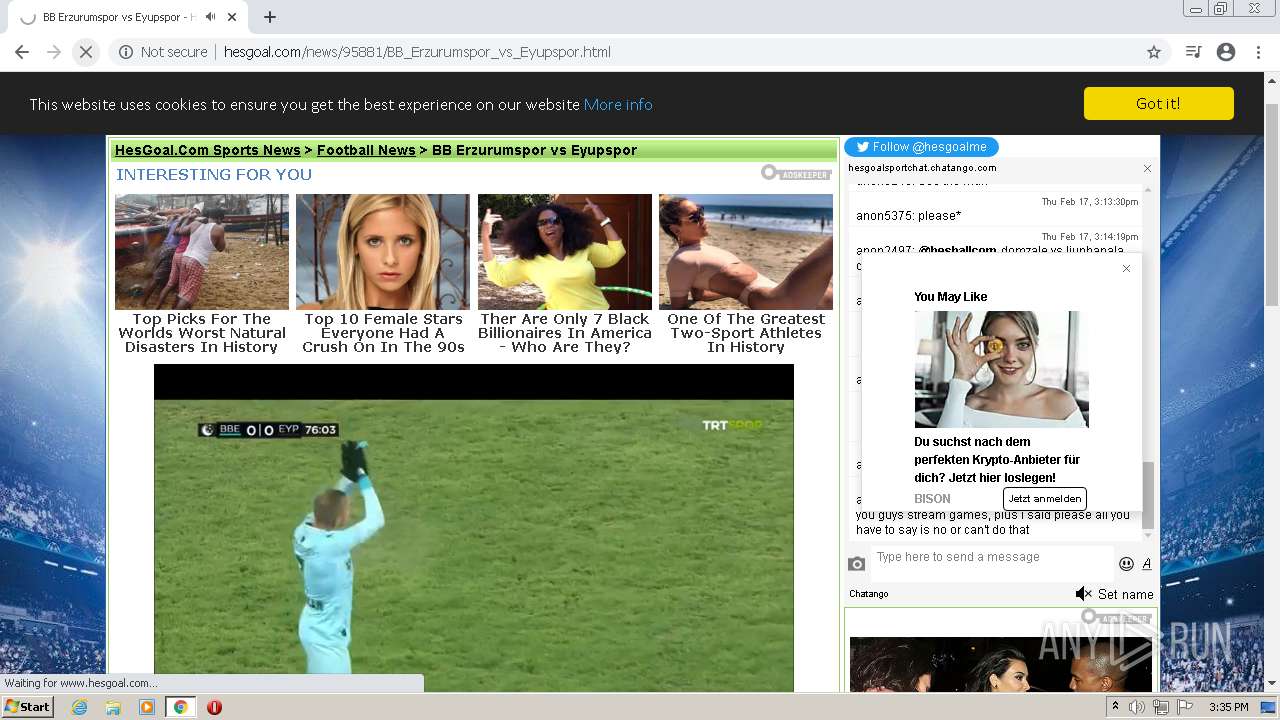Screen dimensions: 1280x720
Task: Click page vertical scrollbar thumb
Action: [1272, 204]
